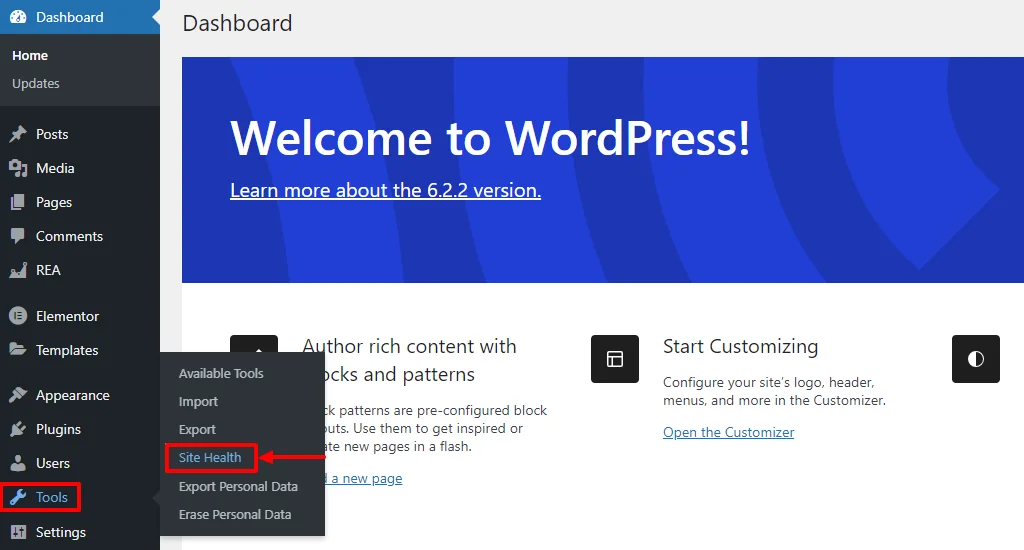
Task: Click the layout icon beside Start Customizing
Action: click(x=615, y=359)
